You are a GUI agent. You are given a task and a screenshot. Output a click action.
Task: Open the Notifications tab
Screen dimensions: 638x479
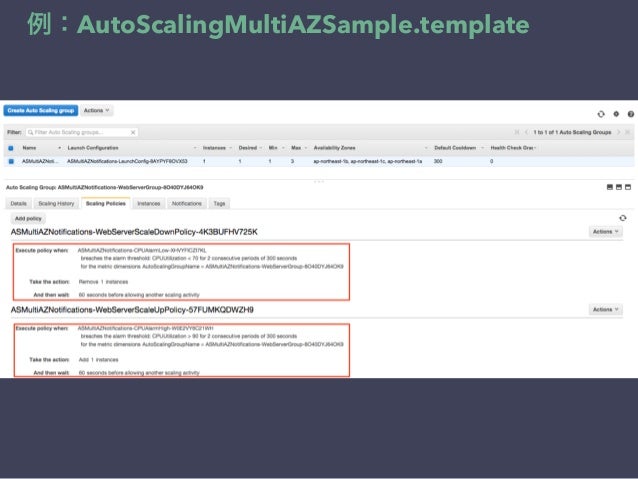click(x=187, y=203)
